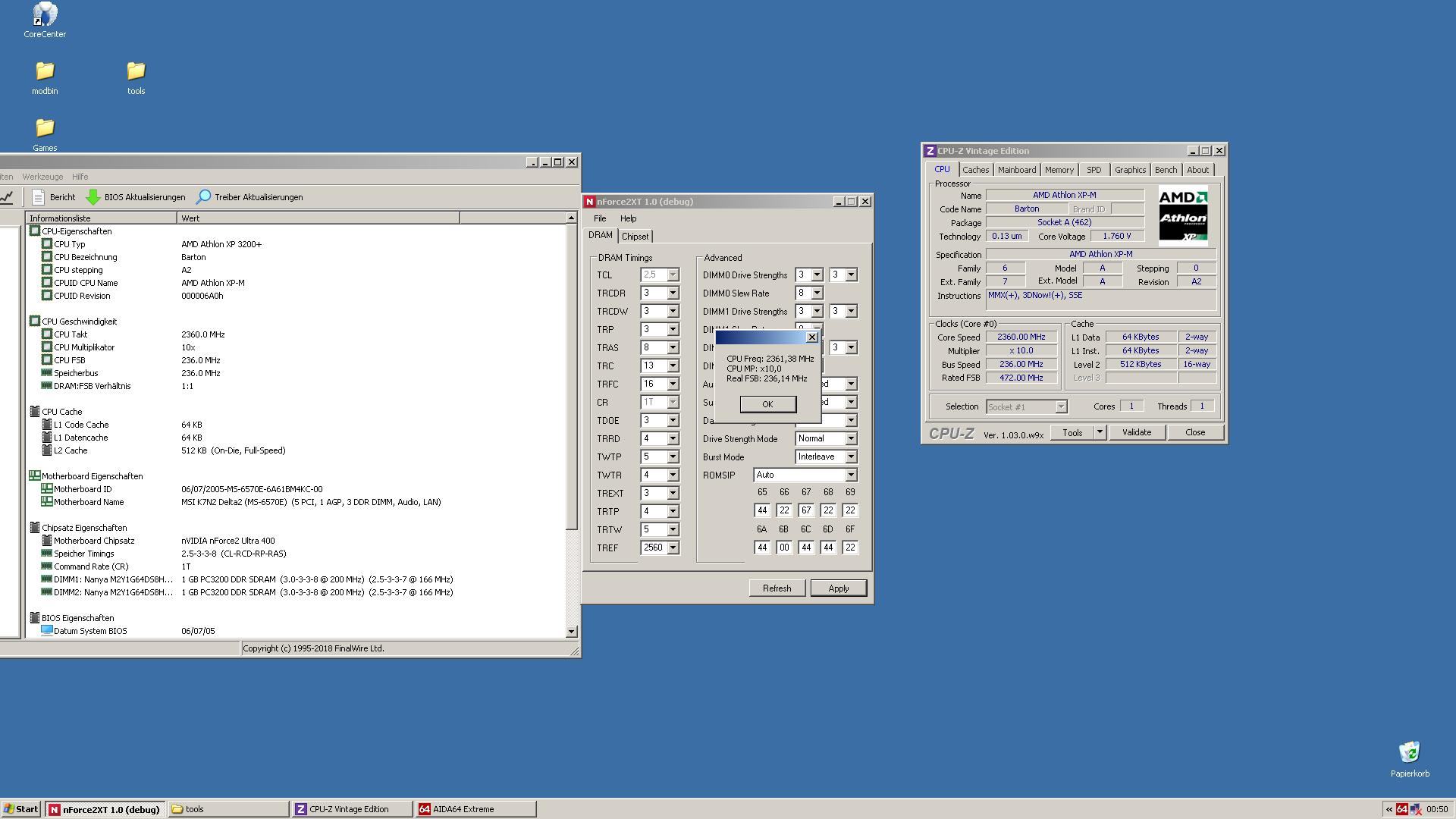The image size is (1456, 819).
Task: Open the File menu in nForce2XT
Action: (x=600, y=218)
